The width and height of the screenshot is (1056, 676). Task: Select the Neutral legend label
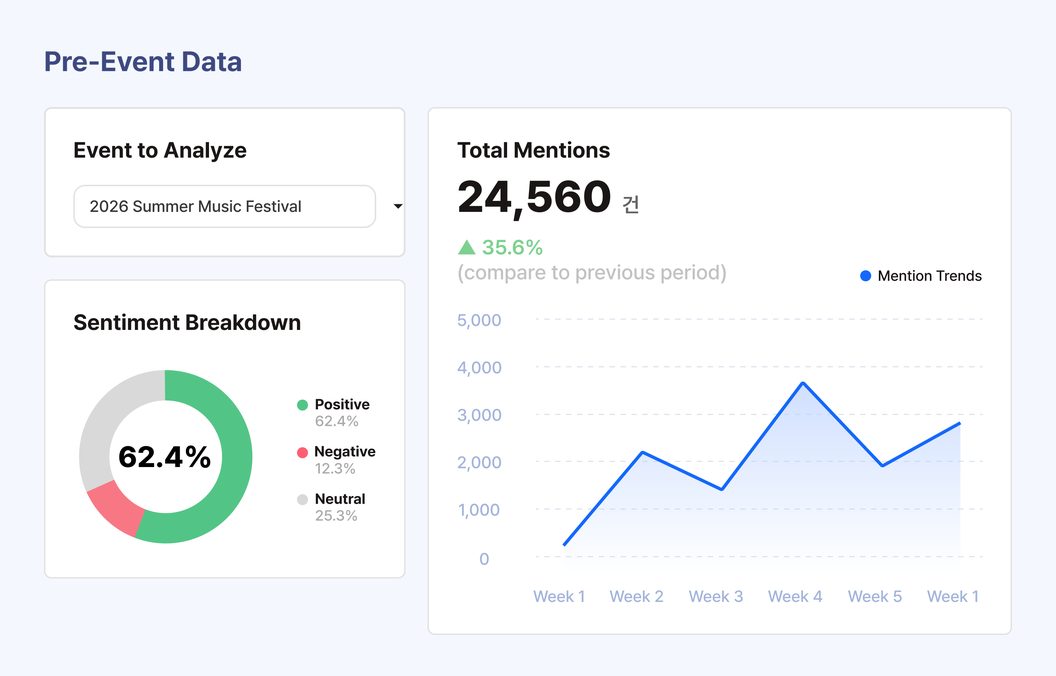(x=340, y=499)
